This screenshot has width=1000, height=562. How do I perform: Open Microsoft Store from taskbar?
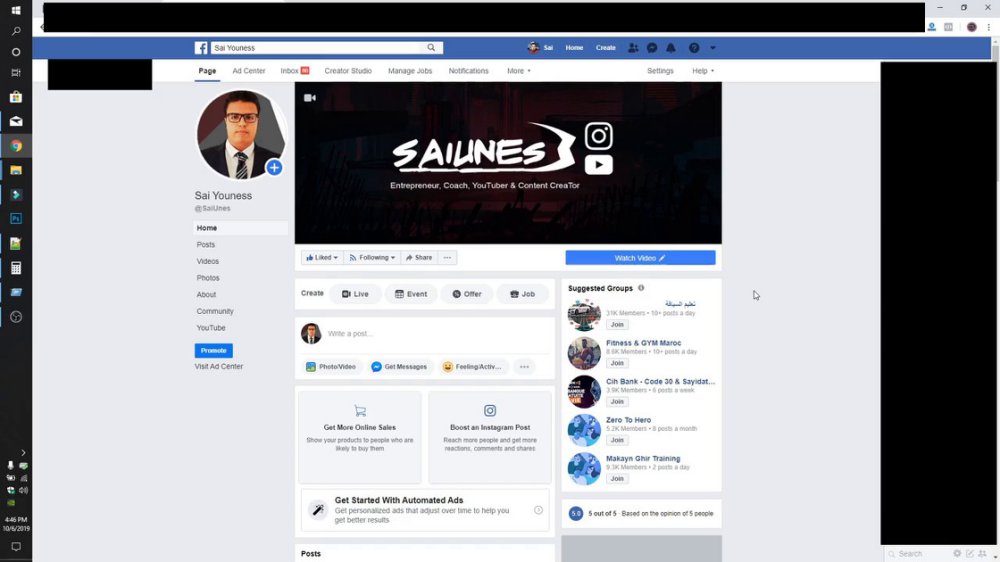[x=16, y=97]
